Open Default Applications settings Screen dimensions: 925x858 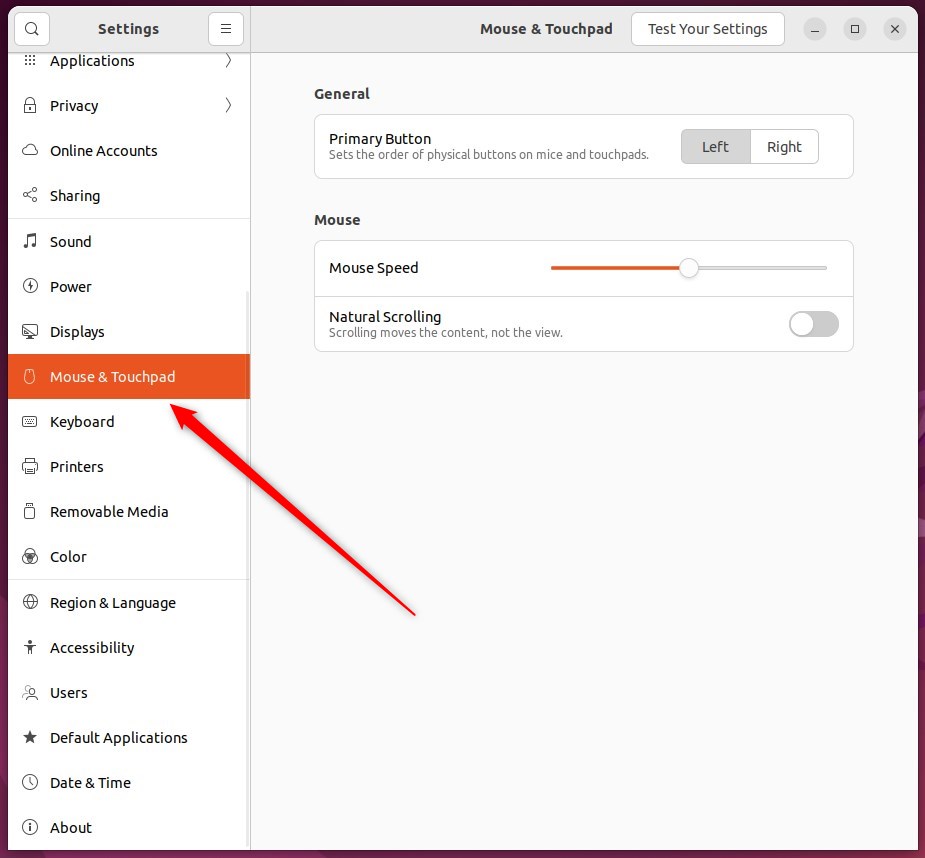[x=118, y=737]
